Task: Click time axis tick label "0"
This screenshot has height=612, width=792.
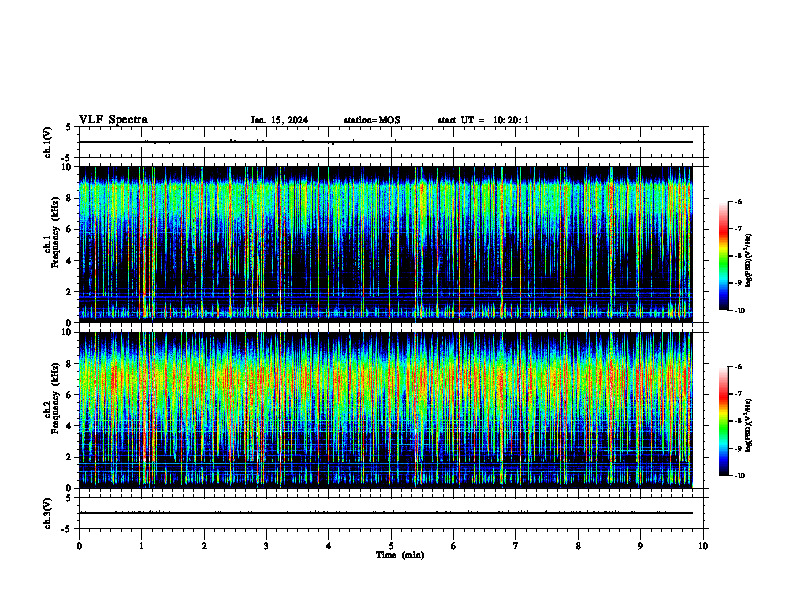Action: point(79,546)
